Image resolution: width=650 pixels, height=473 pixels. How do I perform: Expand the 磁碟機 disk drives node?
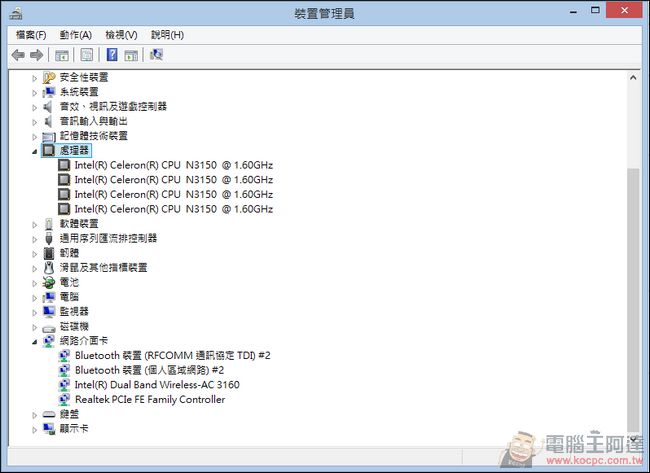pos(35,327)
